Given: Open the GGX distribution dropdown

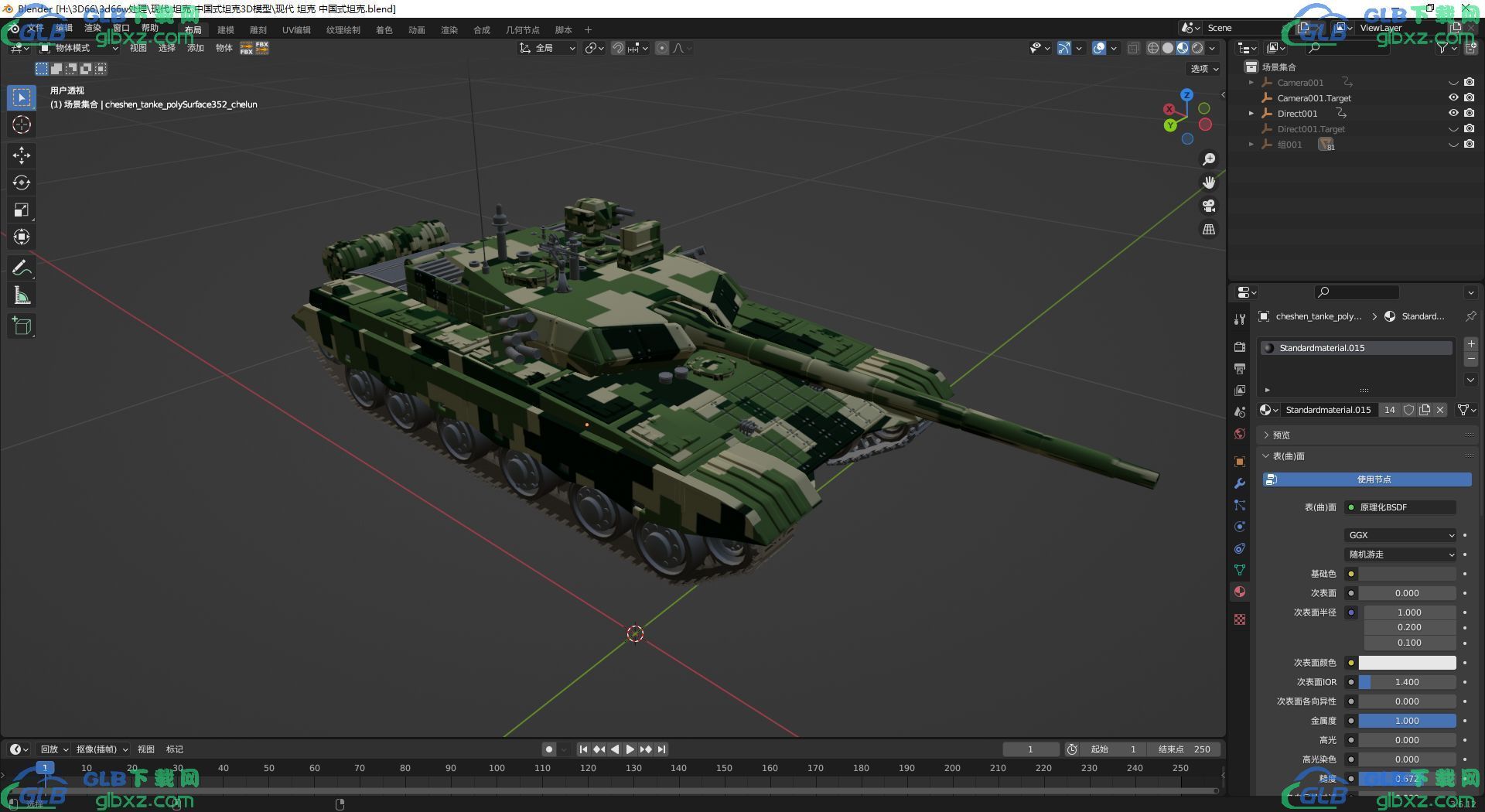Looking at the screenshot, I should click(x=1401, y=535).
